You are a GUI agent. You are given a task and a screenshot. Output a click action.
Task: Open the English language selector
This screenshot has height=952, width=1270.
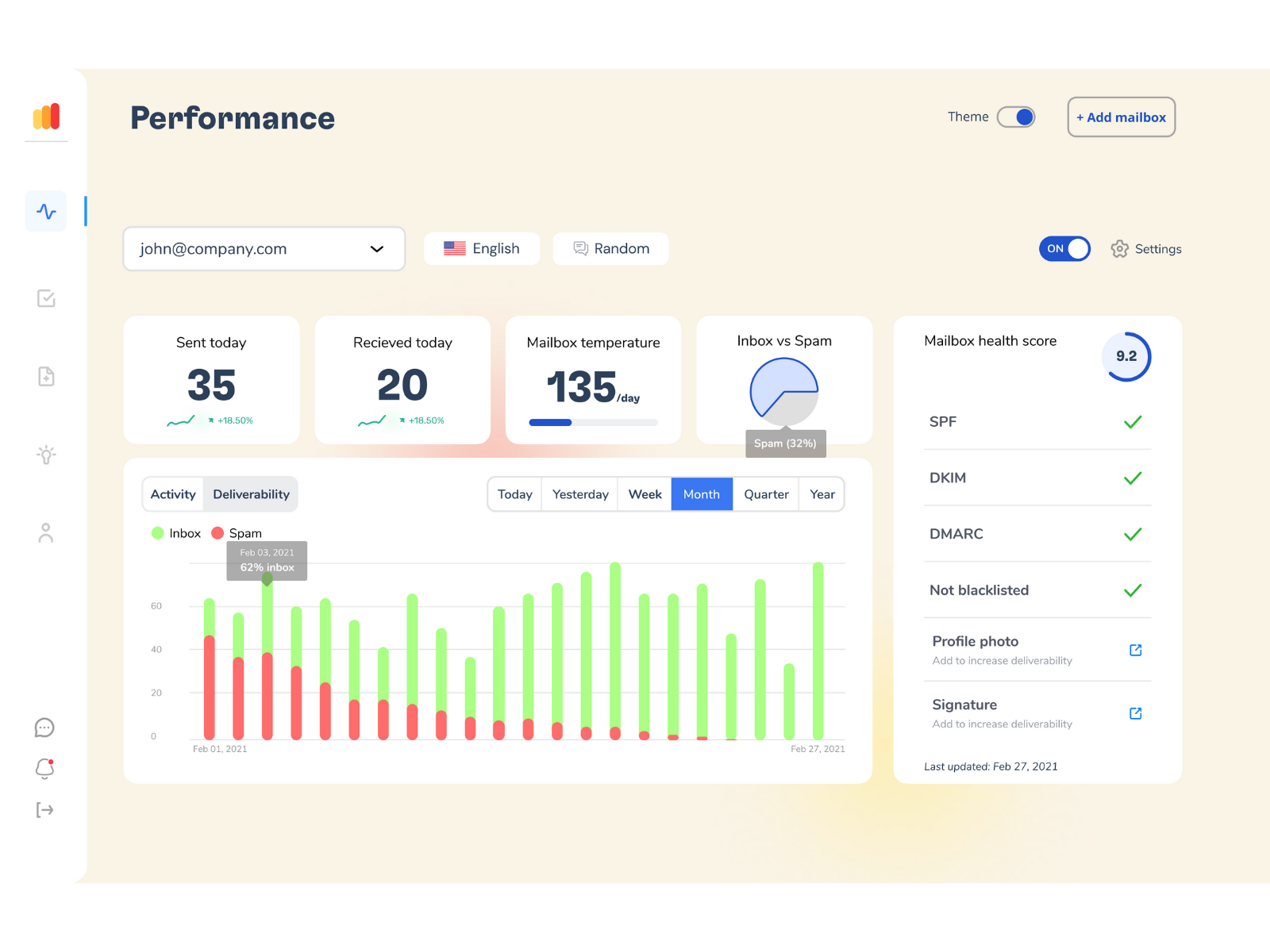tap(482, 248)
